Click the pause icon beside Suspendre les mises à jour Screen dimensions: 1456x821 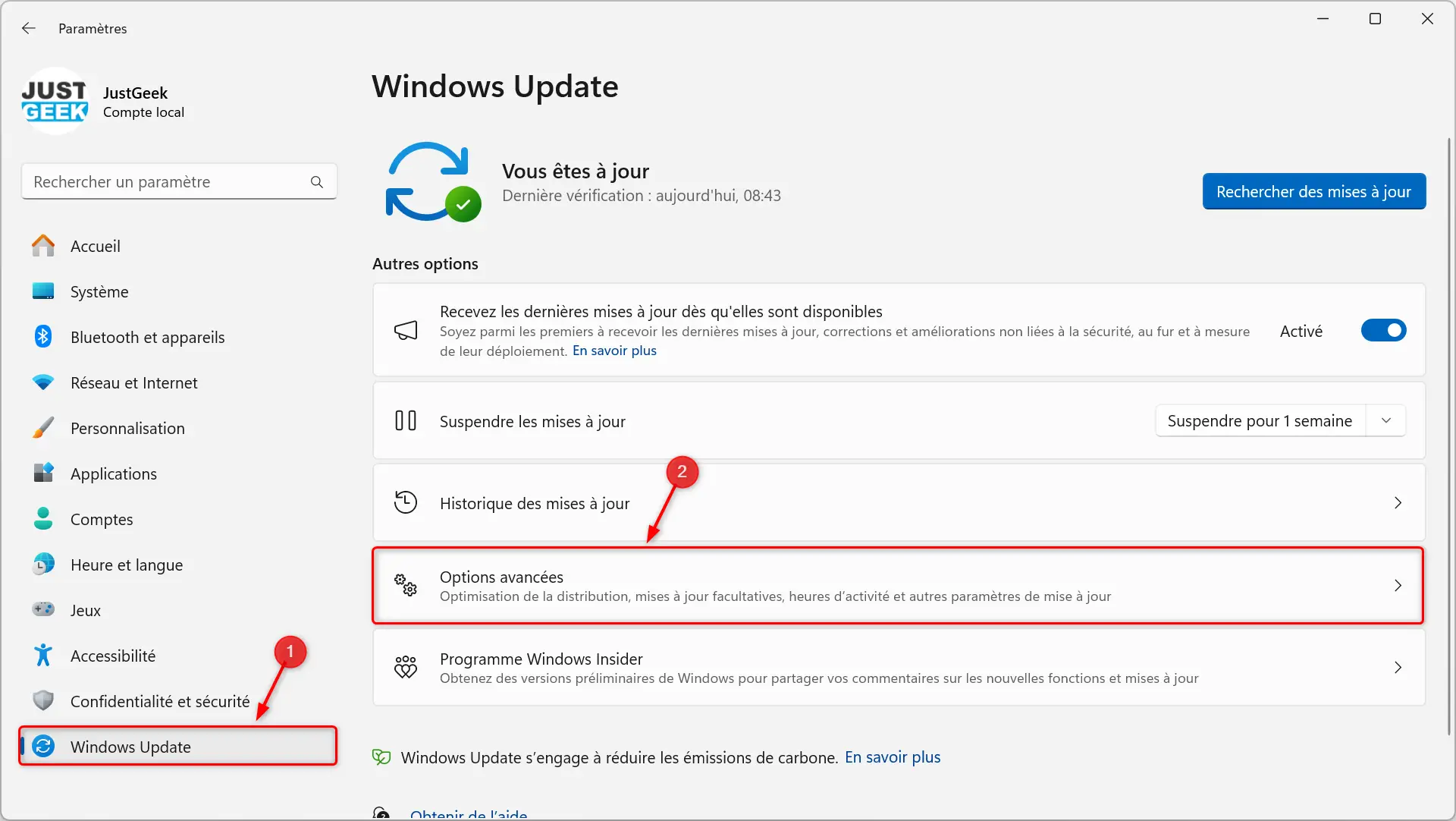[406, 420]
